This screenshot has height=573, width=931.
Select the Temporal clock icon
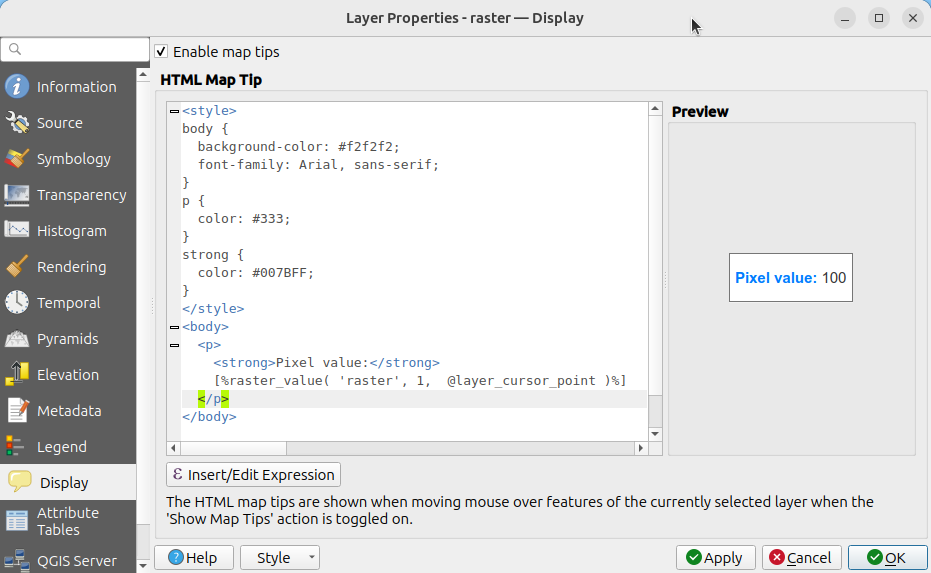pyautogui.click(x=17, y=303)
